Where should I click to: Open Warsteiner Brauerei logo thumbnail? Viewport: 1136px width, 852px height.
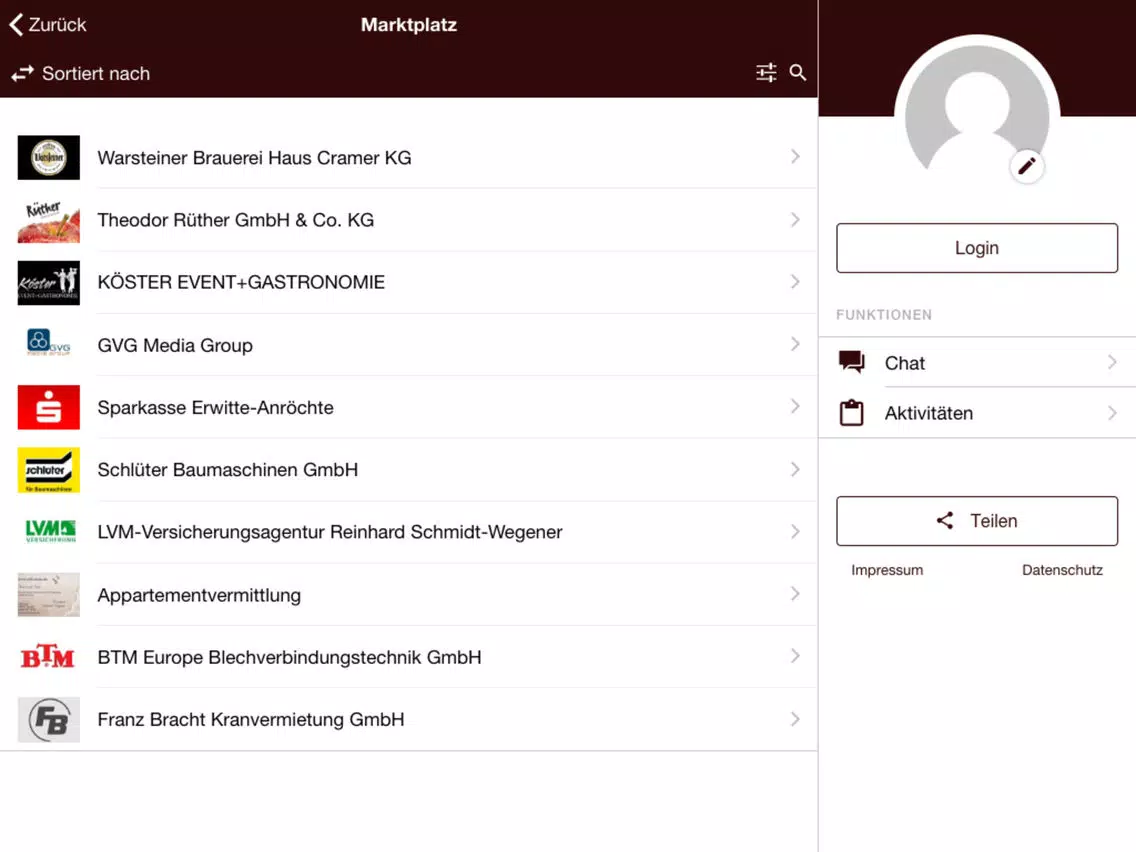pyautogui.click(x=49, y=157)
